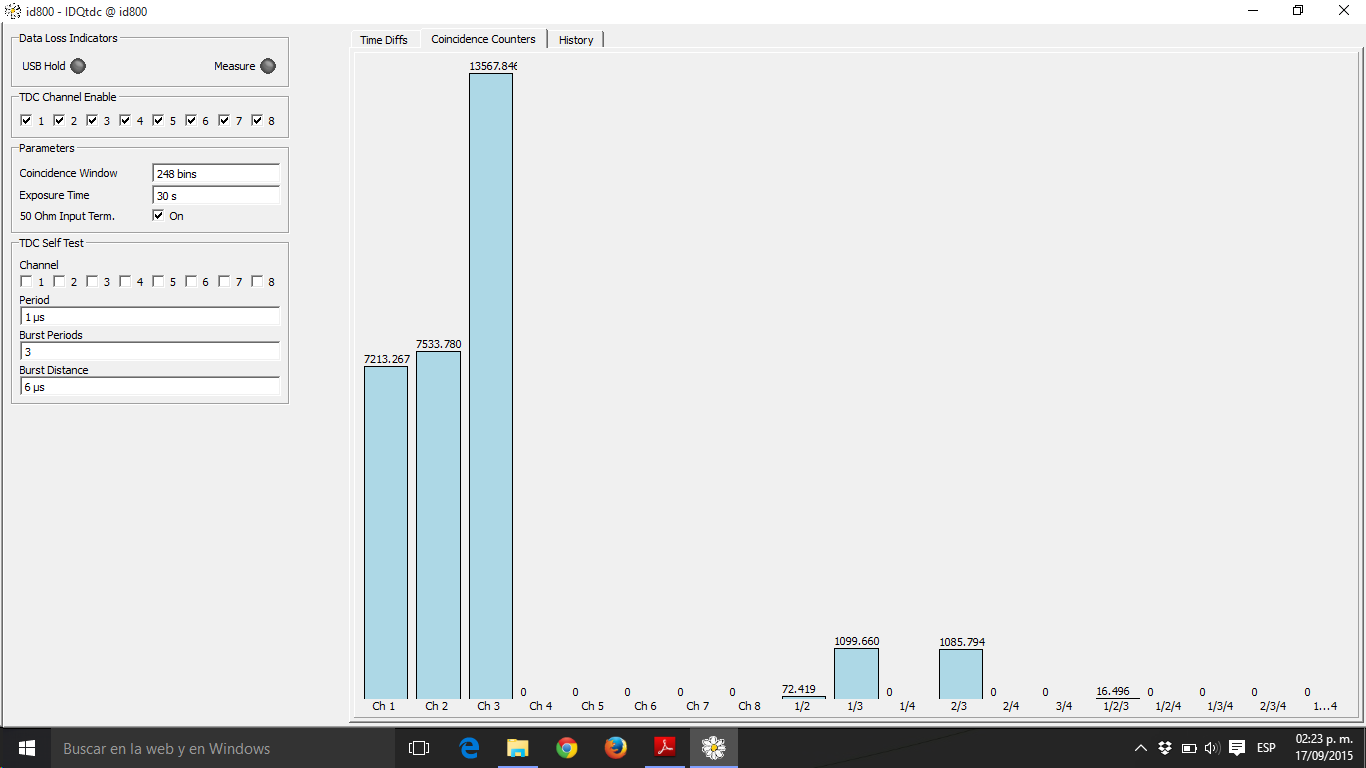Click the Coincidence Window input field
The height and width of the screenshot is (768, 1366).
click(x=215, y=174)
